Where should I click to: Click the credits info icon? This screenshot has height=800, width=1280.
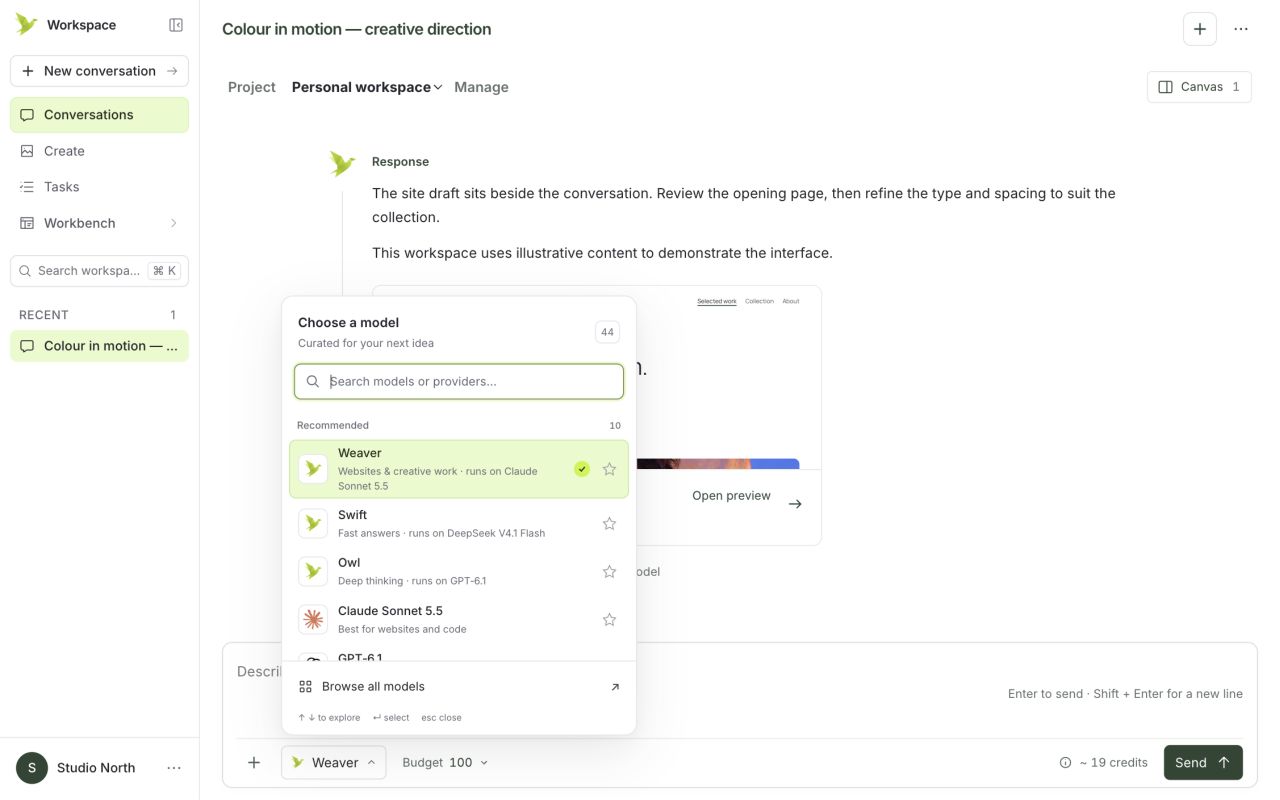click(1065, 763)
